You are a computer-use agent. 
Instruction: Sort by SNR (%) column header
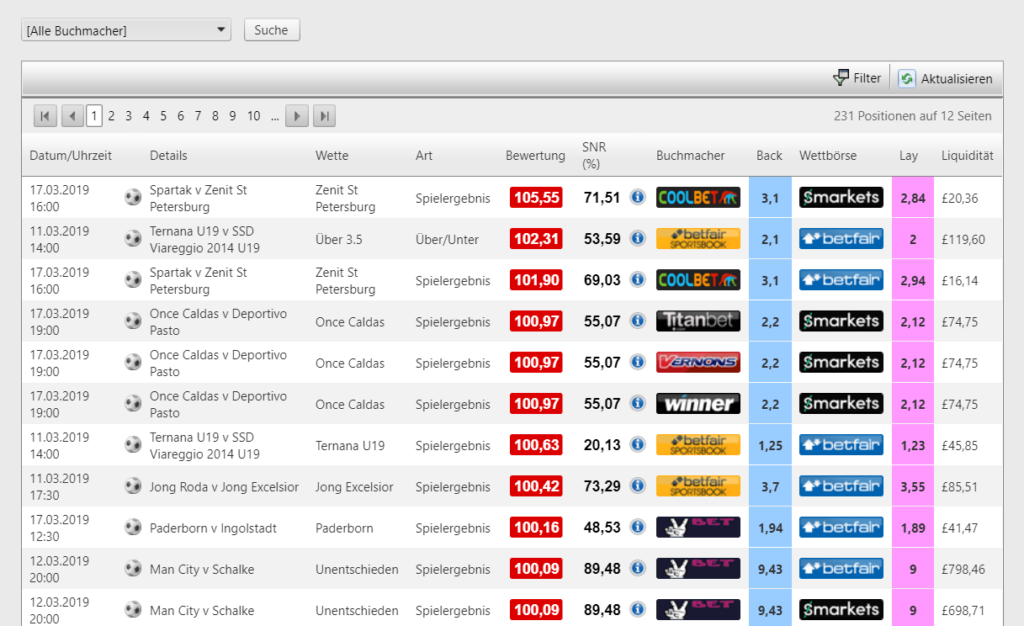(x=594, y=155)
